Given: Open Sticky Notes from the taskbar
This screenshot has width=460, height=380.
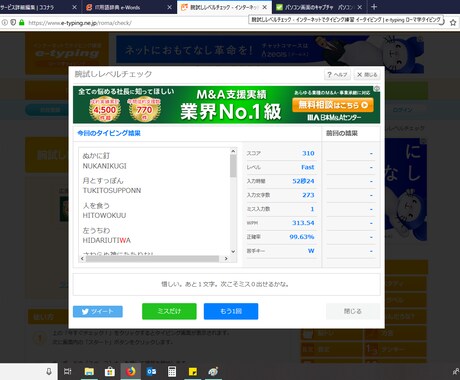Looking at the screenshot, I should point(193,371).
